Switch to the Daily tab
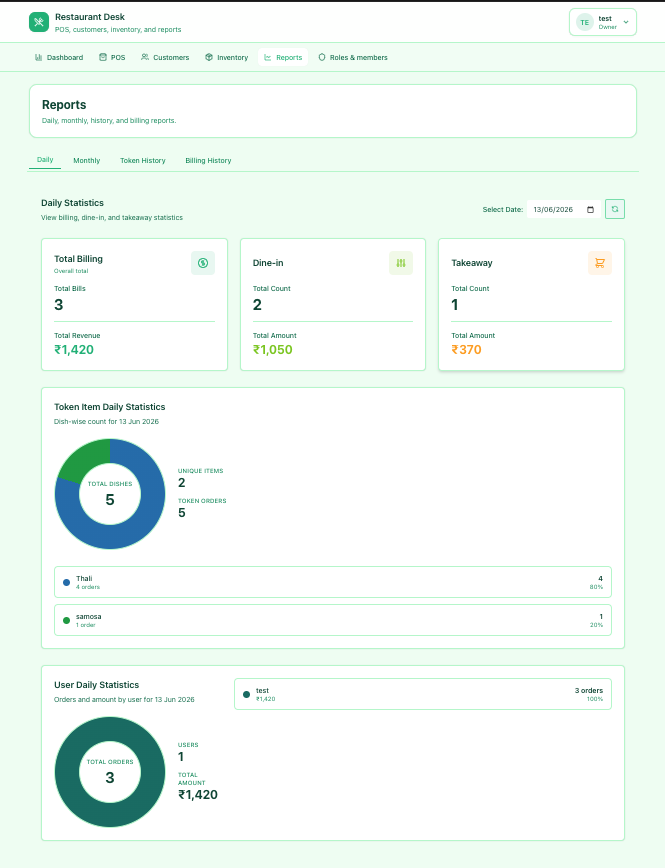This screenshot has width=665, height=868. click(45, 159)
